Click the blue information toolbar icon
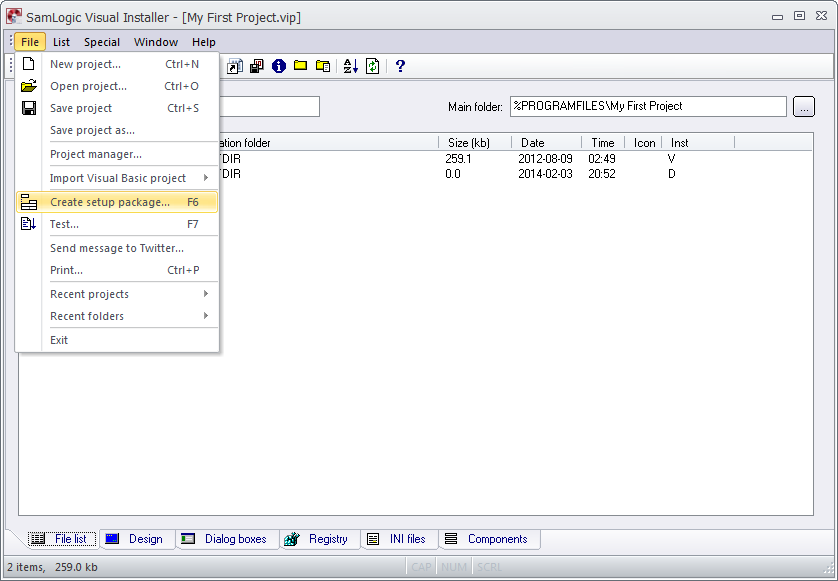This screenshot has height=581, width=838. pyautogui.click(x=279, y=66)
